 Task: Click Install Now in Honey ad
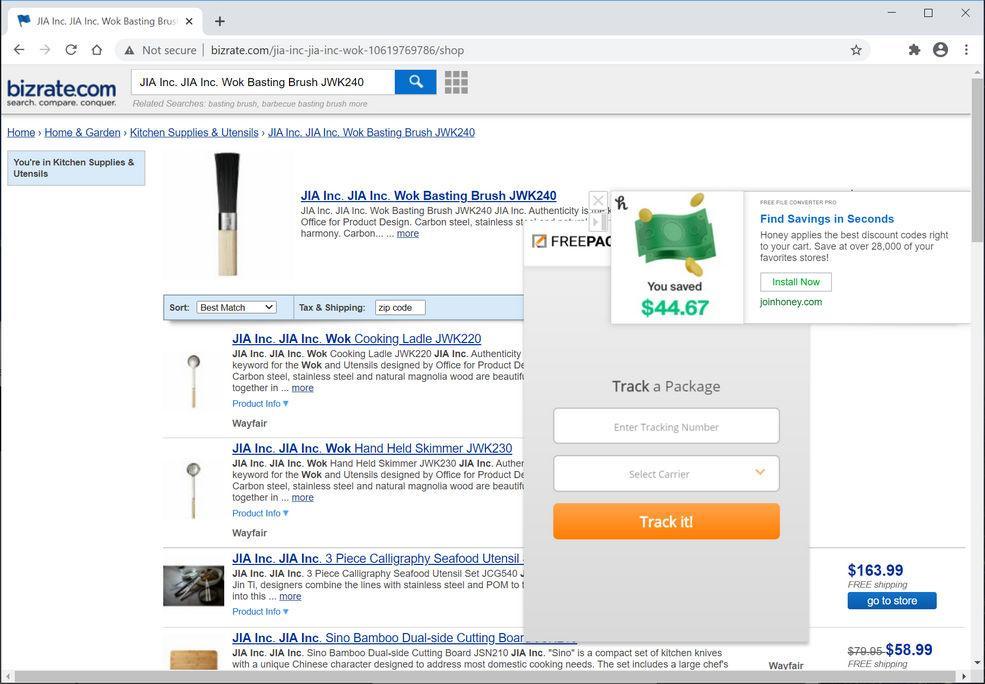(x=795, y=282)
